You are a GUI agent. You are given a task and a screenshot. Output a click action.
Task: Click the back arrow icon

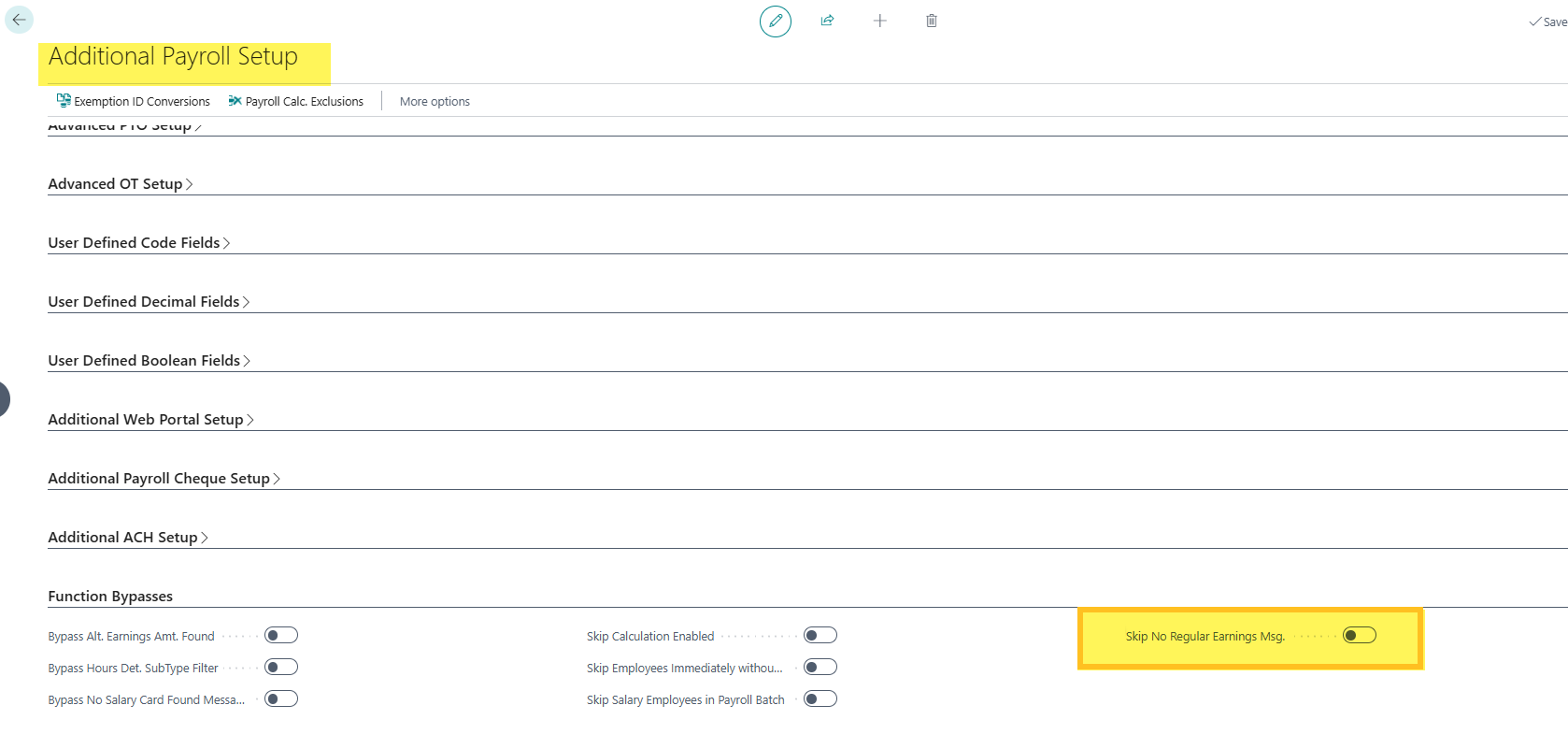click(19, 20)
